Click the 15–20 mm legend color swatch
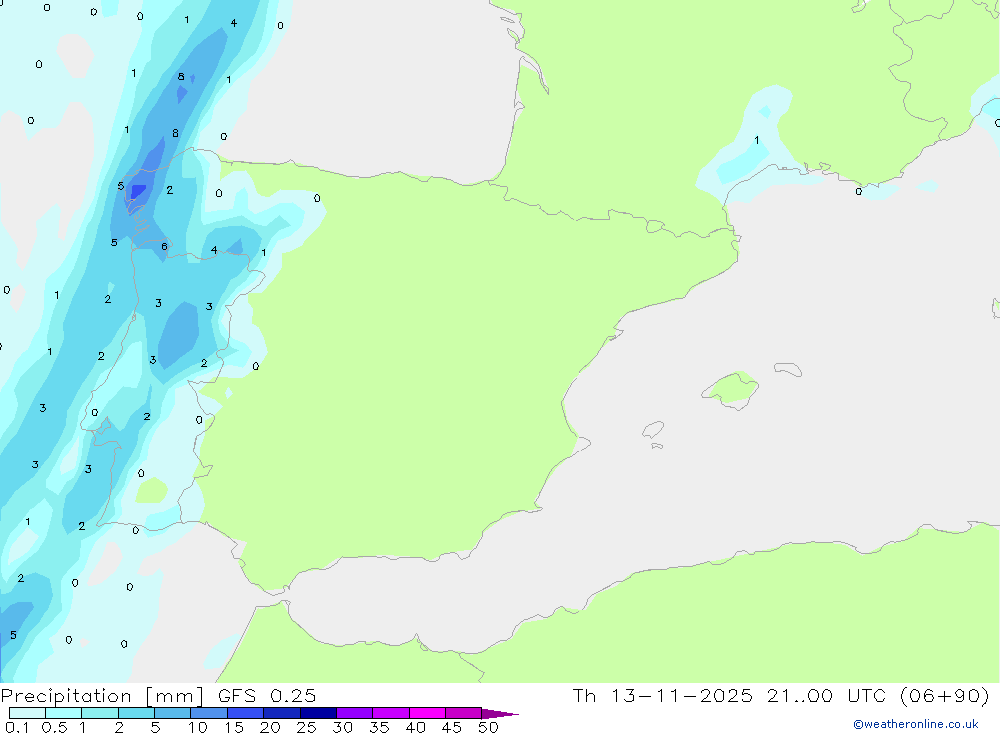Image resolution: width=1000 pixels, height=733 pixels. pyautogui.click(x=246, y=713)
